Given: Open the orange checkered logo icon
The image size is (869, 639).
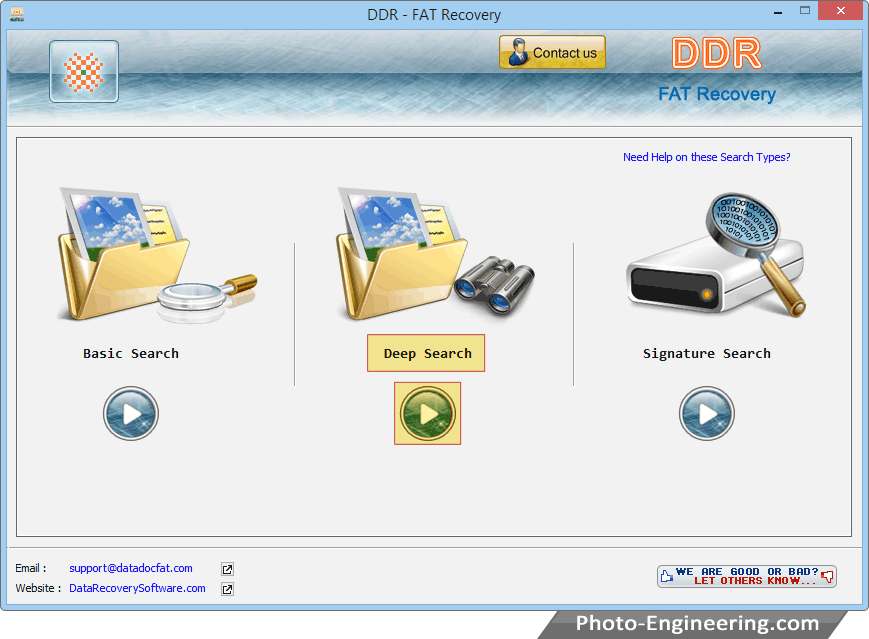Looking at the screenshot, I should click(84, 71).
